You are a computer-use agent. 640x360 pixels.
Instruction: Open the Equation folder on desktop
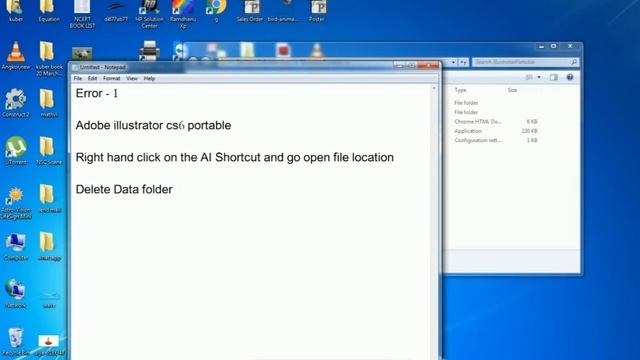(49, 11)
